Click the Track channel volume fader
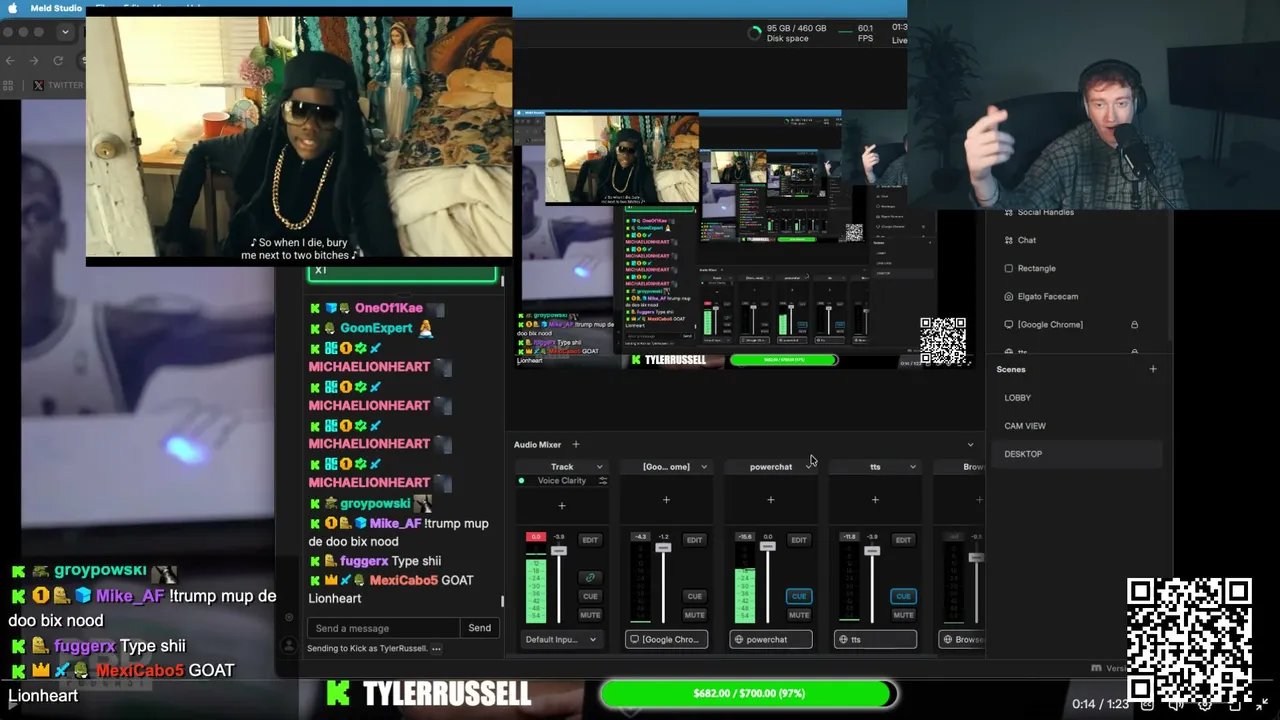The width and height of the screenshot is (1280, 720). (559, 551)
